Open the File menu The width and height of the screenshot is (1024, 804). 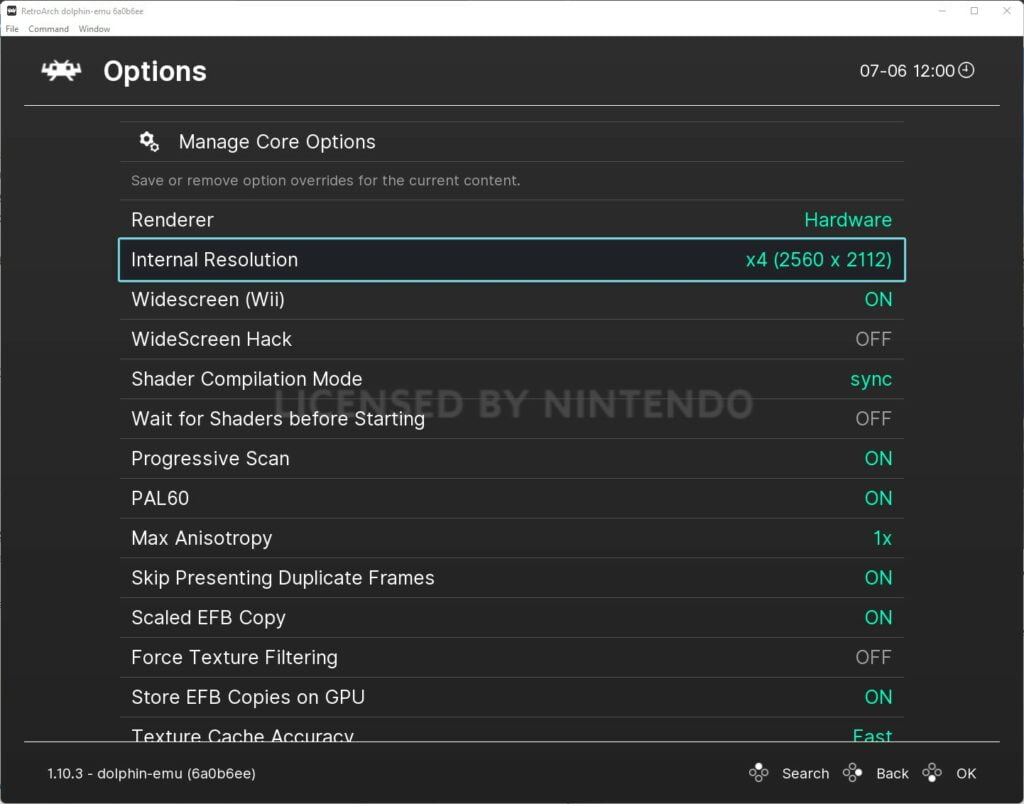pyautogui.click(x=12, y=29)
